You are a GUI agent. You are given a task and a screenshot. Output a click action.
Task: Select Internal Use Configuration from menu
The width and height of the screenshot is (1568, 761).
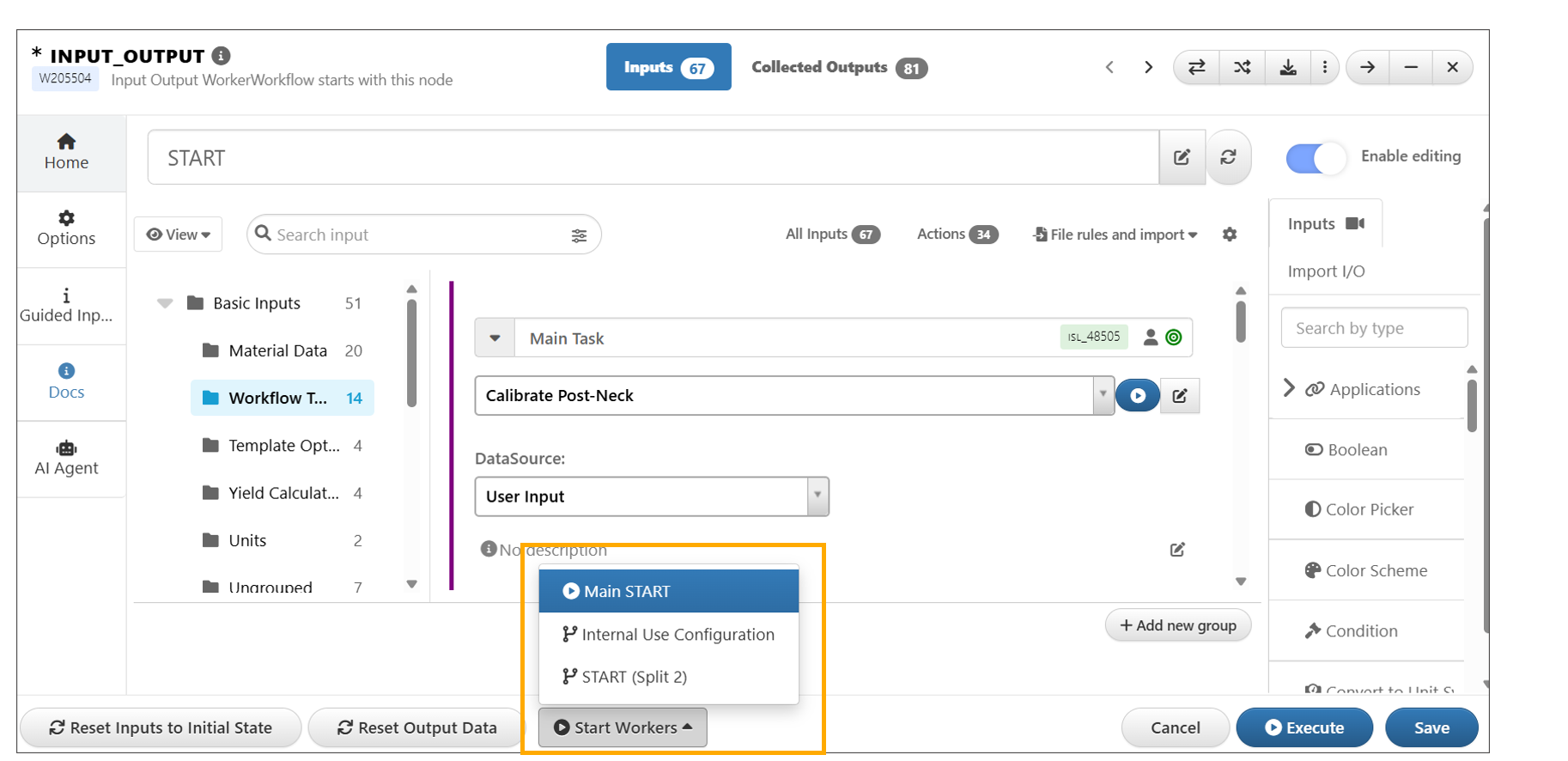tap(668, 635)
